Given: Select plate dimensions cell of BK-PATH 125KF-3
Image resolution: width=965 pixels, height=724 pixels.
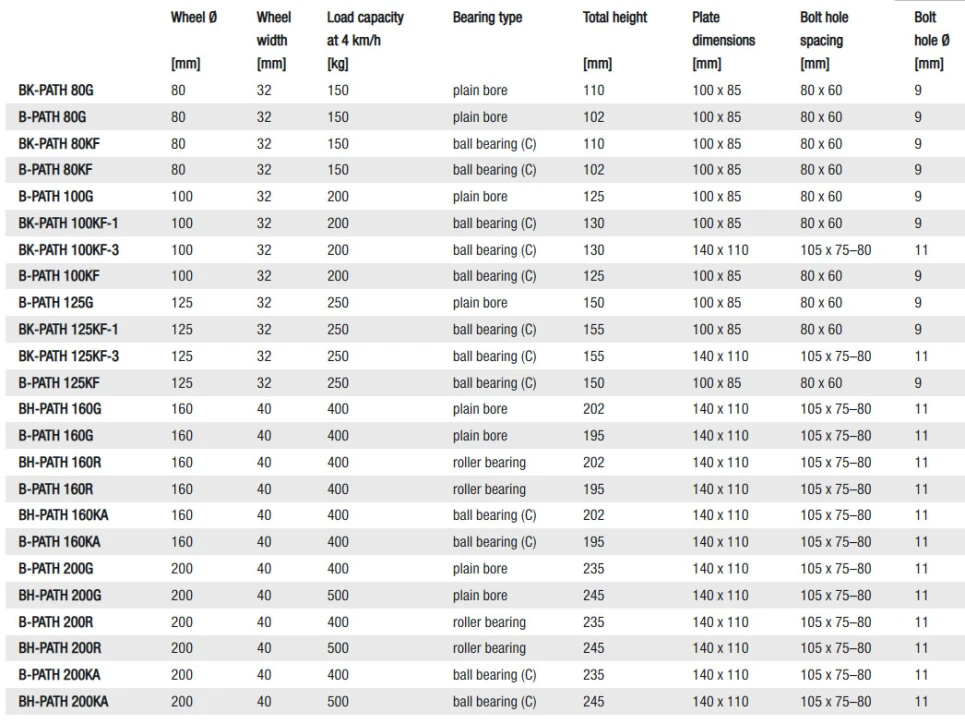Looking at the screenshot, I should pos(720,356).
